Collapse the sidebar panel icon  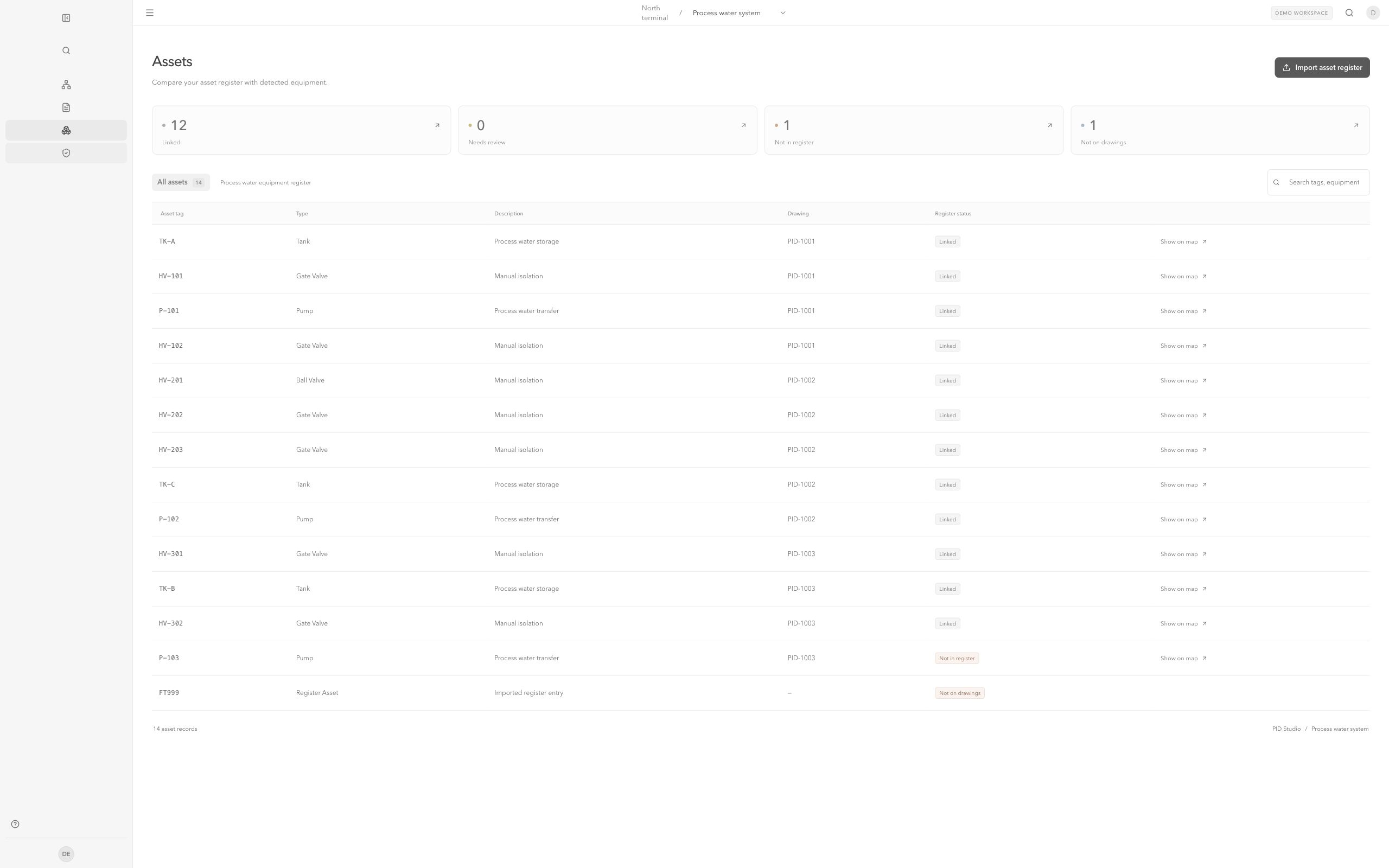tap(66, 18)
